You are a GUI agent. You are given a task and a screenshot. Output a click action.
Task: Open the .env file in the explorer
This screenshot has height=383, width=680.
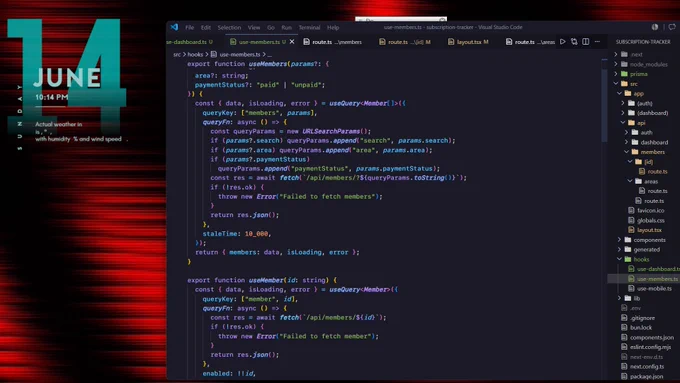644,308
